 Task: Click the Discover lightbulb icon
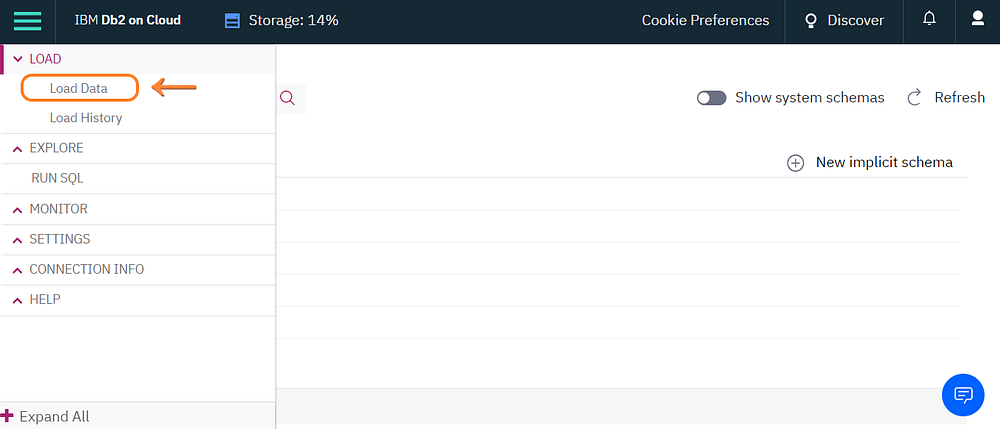pyautogui.click(x=812, y=20)
